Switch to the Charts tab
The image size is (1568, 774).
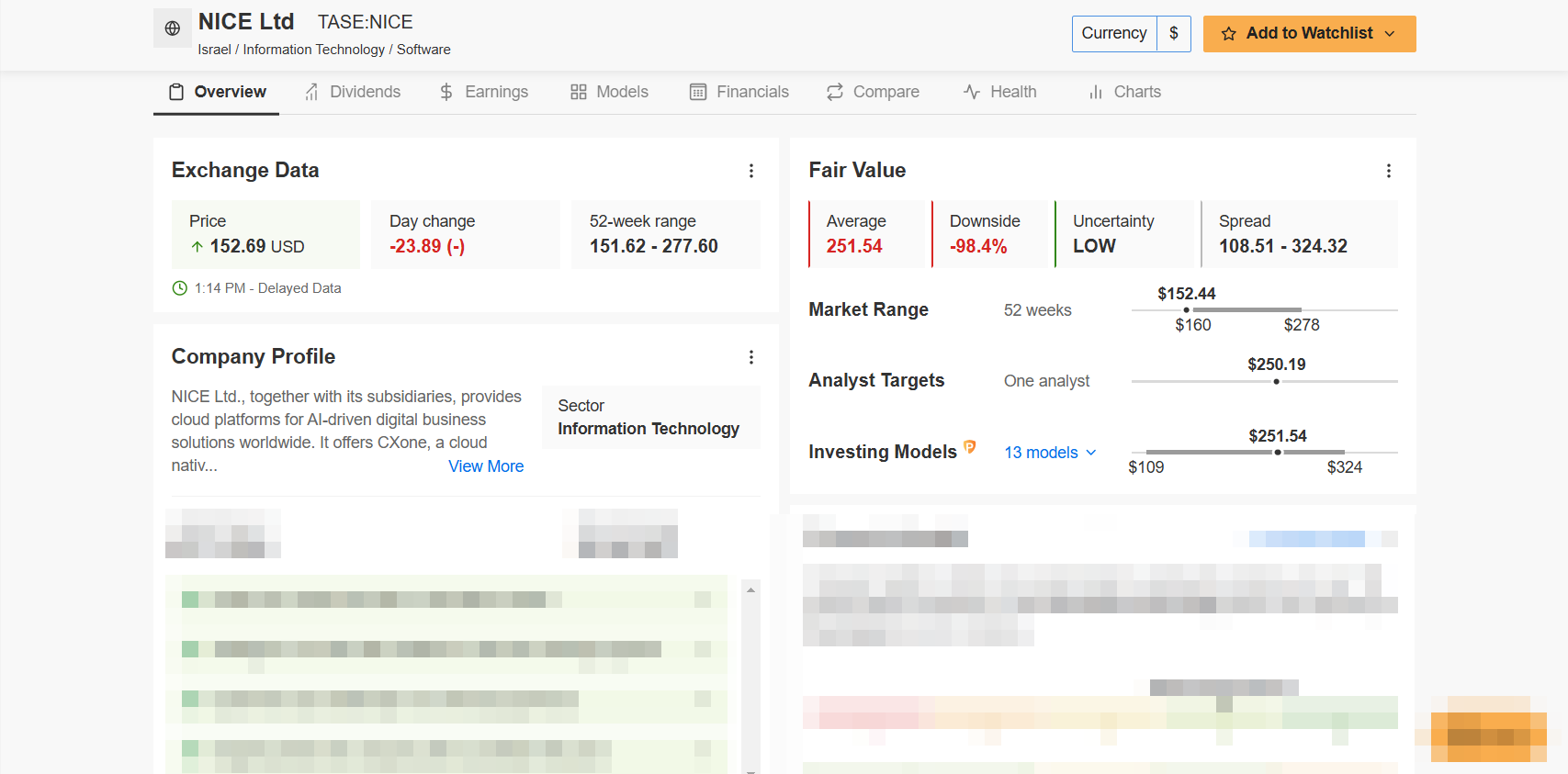1125,92
